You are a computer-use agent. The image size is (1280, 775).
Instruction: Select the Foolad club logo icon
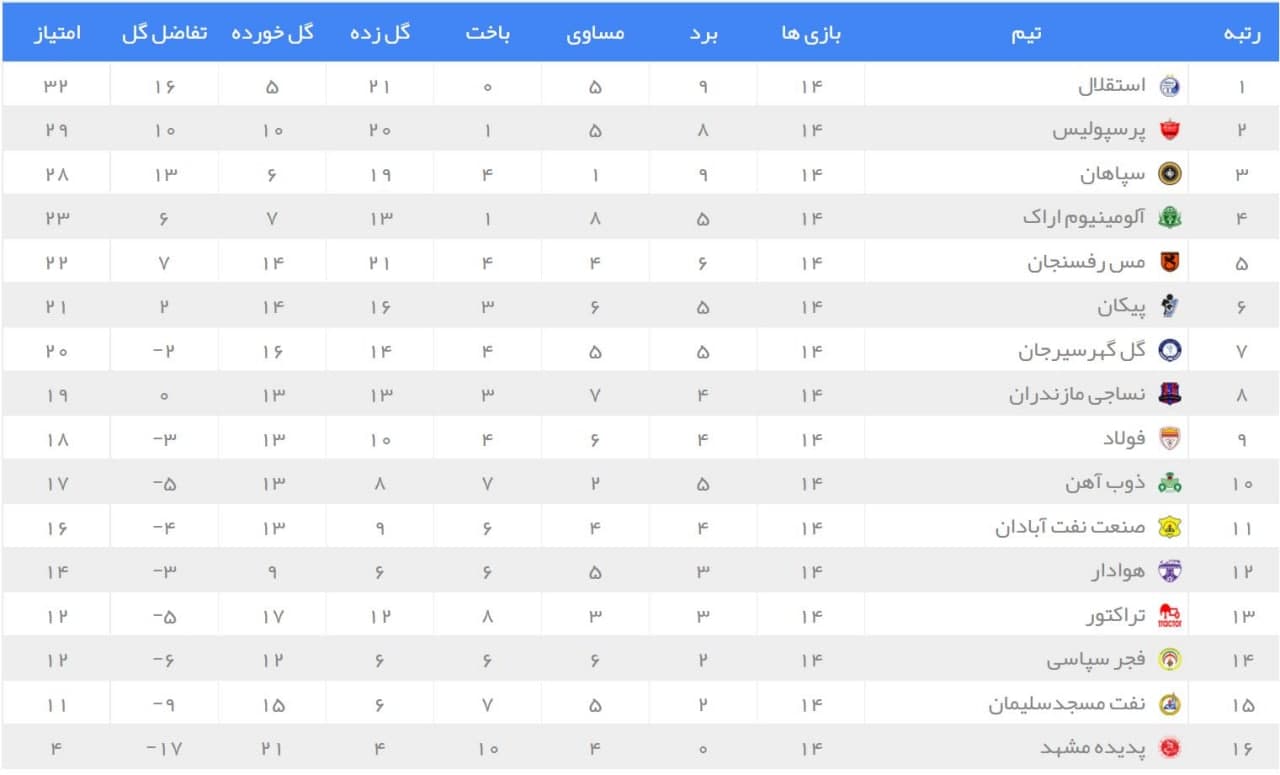click(x=1169, y=439)
